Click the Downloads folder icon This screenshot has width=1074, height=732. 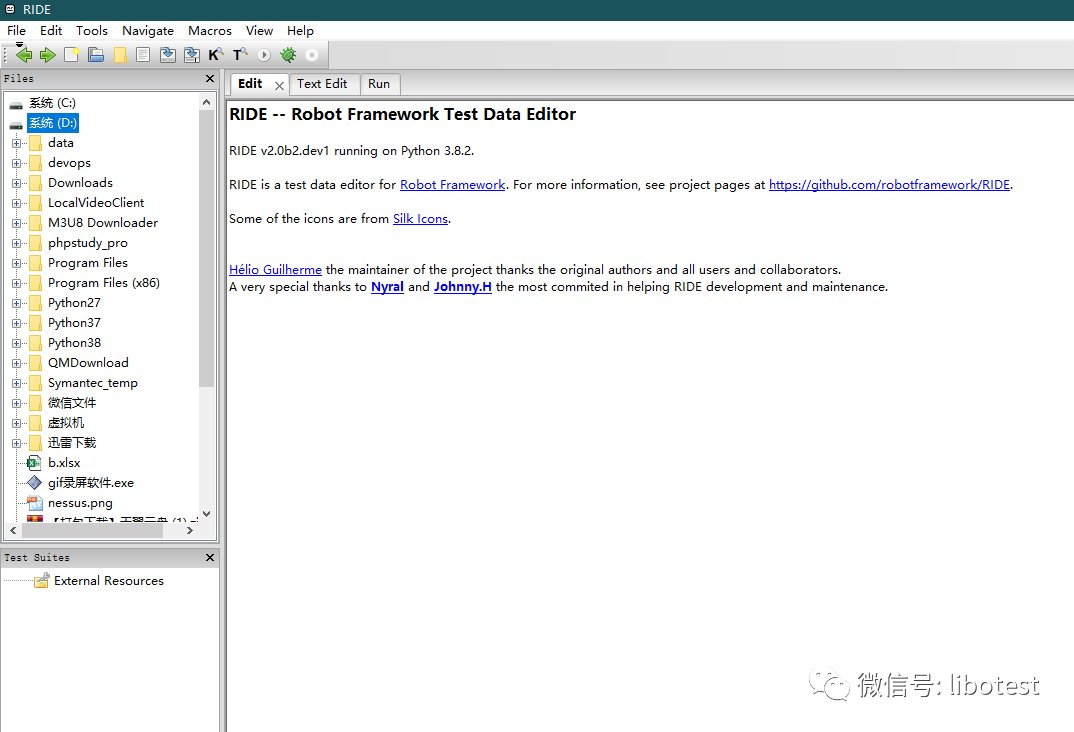coord(36,183)
